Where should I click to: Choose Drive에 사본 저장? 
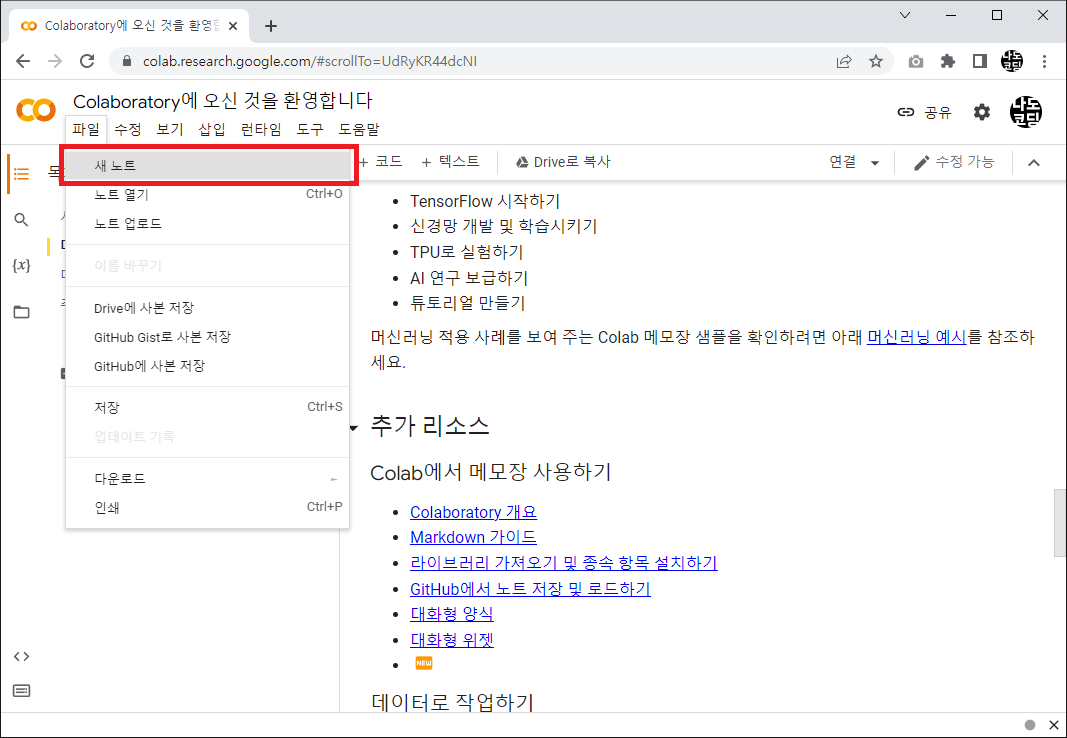point(208,308)
